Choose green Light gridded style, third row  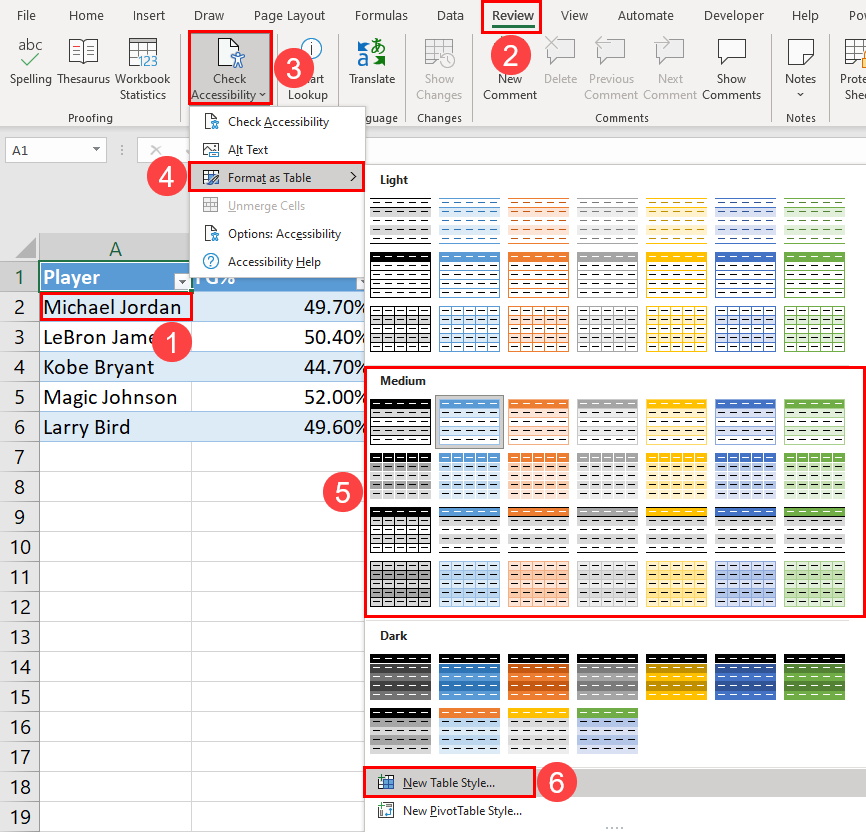point(814,329)
